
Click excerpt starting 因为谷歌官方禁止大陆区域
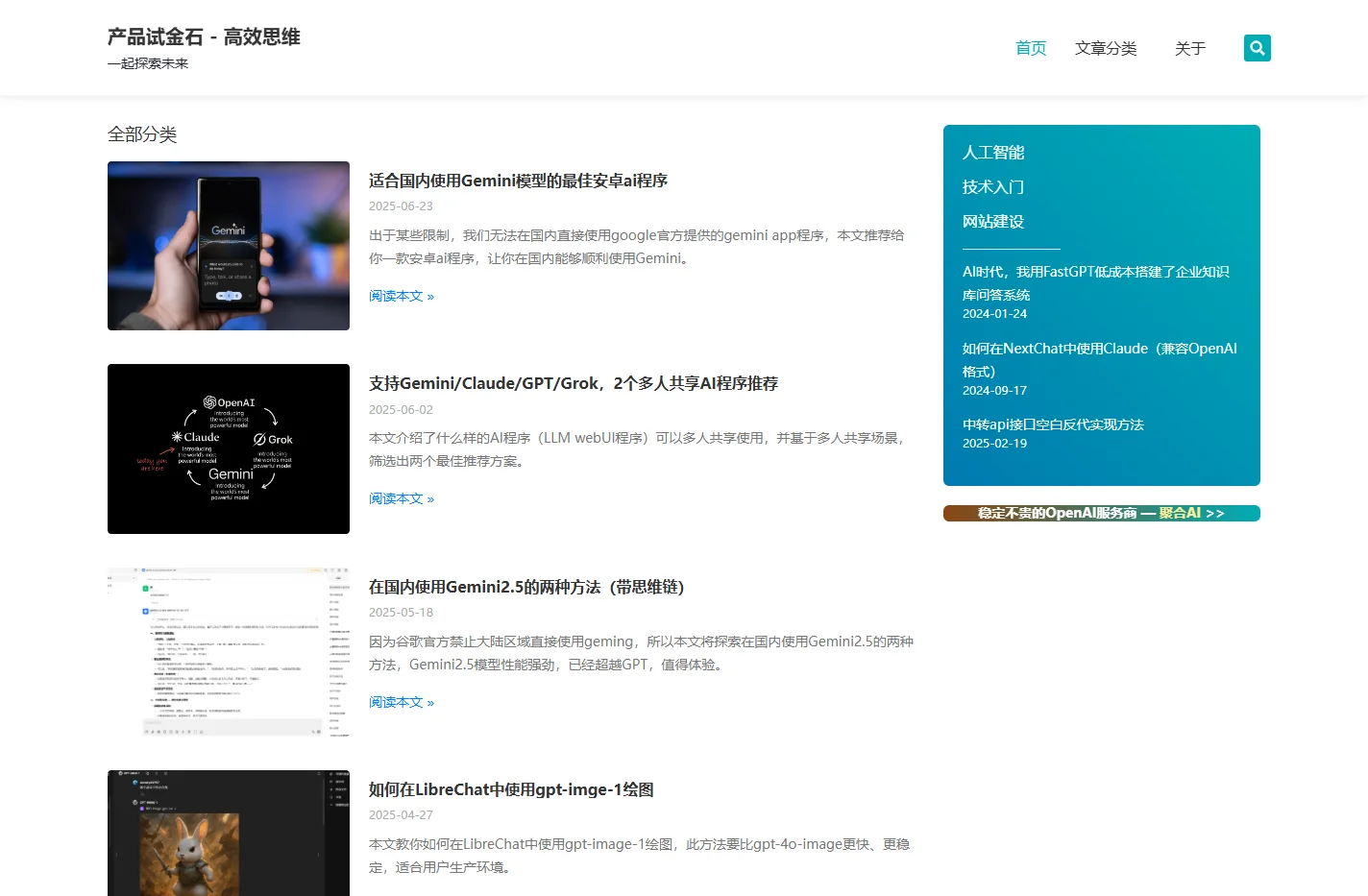click(641, 653)
